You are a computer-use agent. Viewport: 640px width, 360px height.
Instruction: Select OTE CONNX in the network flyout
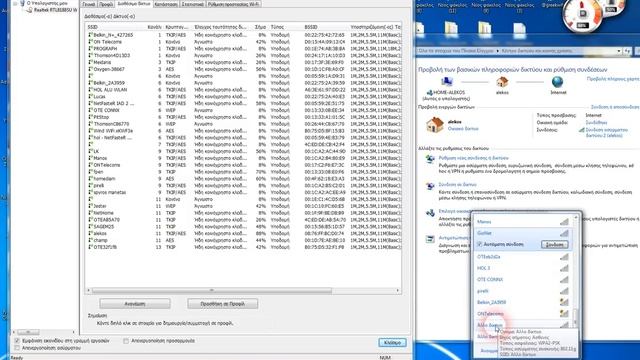522,280
